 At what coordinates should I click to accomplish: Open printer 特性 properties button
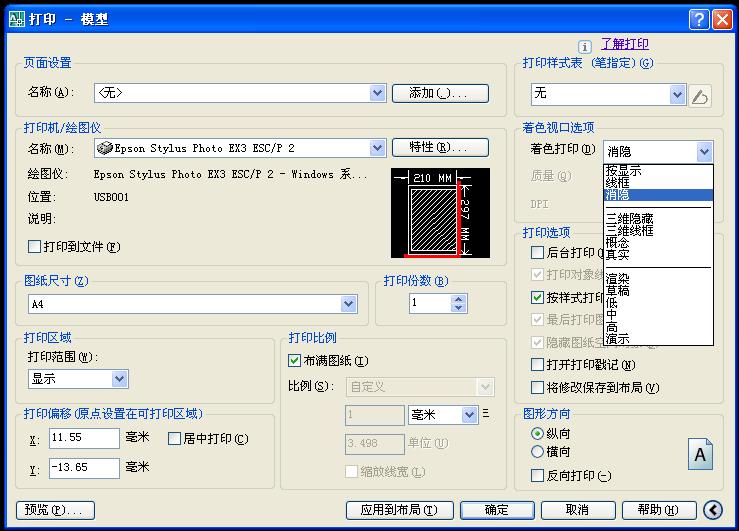tap(440, 147)
